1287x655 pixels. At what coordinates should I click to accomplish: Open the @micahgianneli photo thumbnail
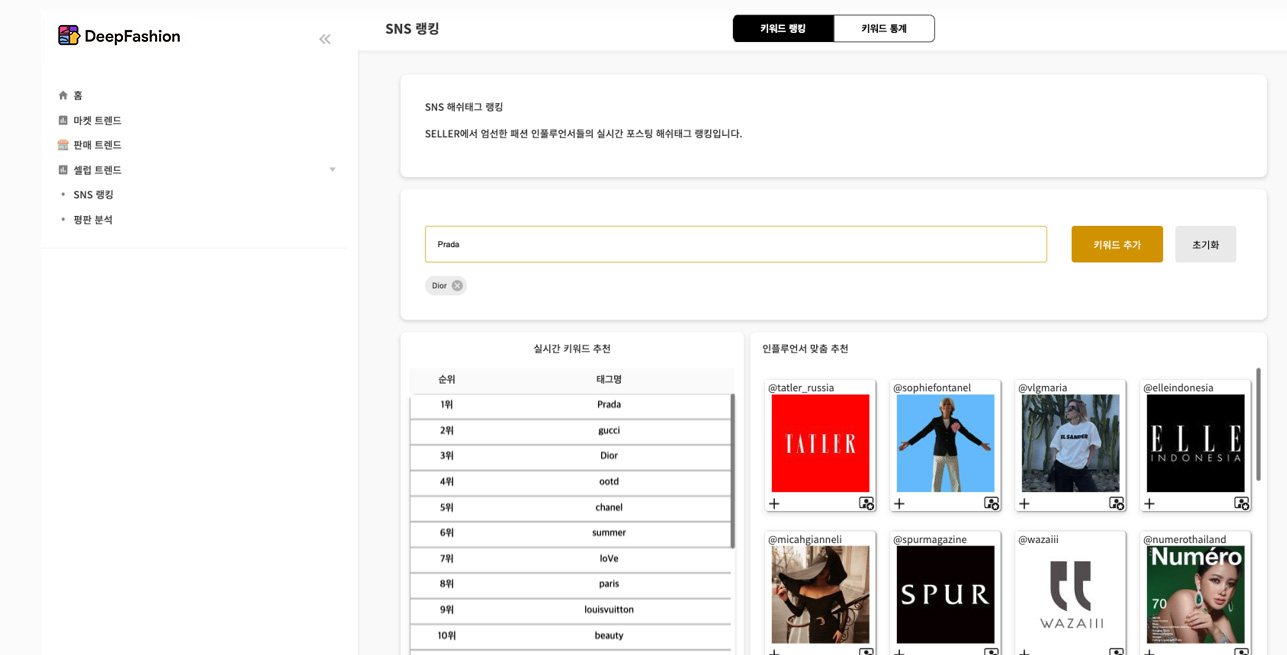pos(820,595)
